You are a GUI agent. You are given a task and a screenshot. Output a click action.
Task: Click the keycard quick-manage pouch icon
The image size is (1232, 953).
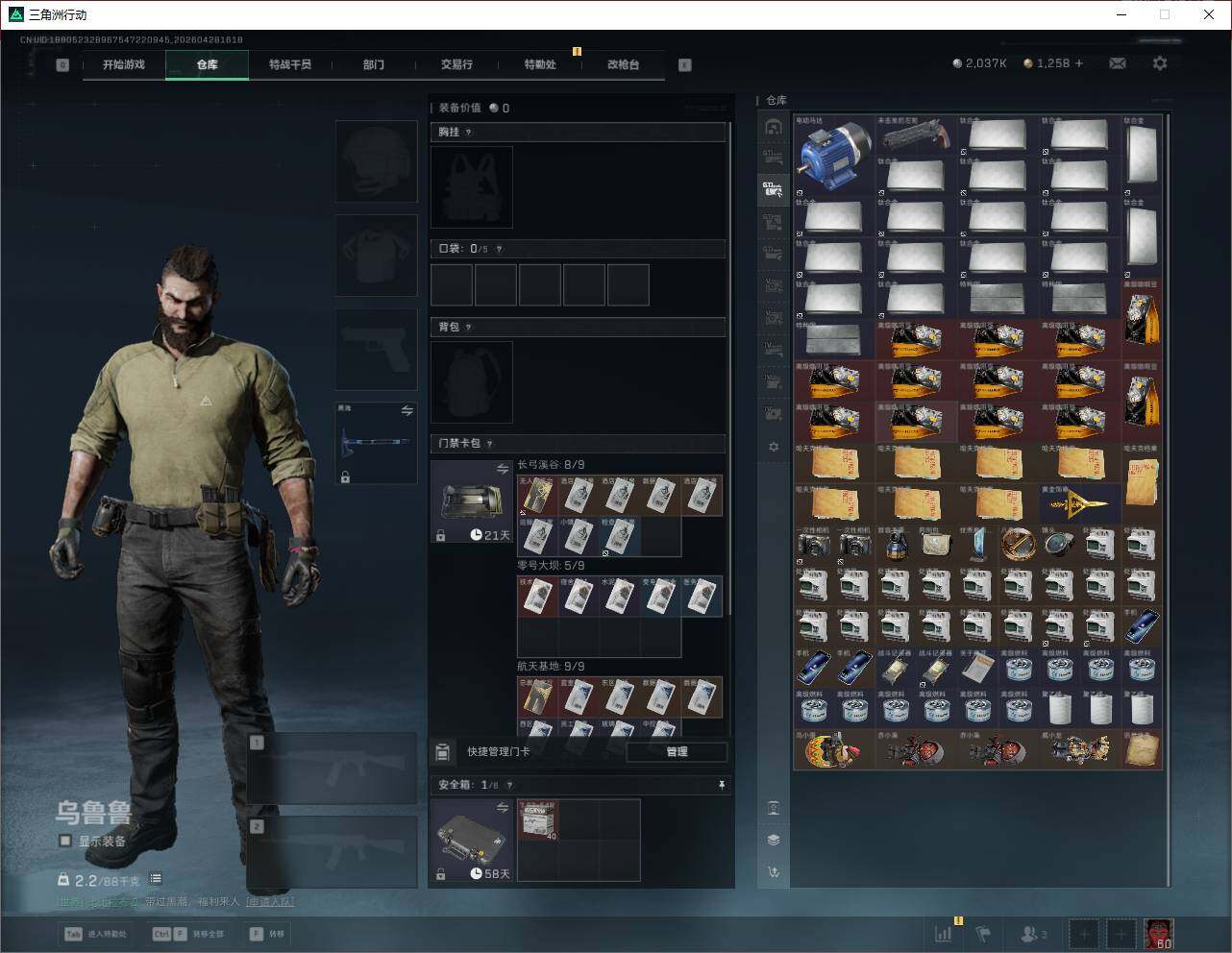[x=443, y=751]
